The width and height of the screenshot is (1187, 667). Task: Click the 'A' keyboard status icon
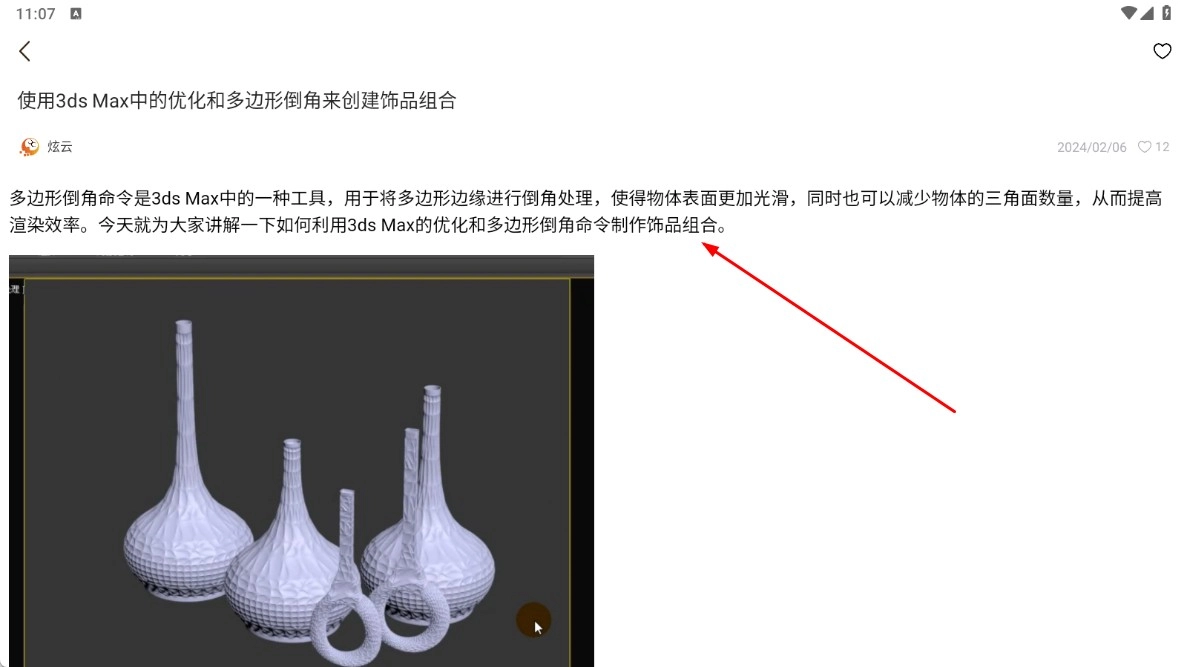[x=76, y=14]
